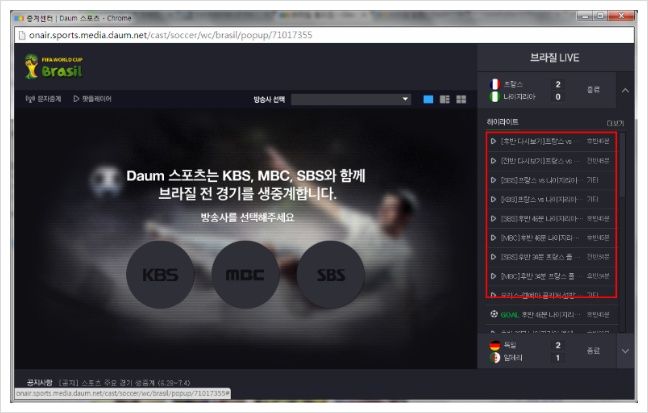The width and height of the screenshot is (648, 413).
Task: Choose the MBC broadcaster circle
Action: 245,275
